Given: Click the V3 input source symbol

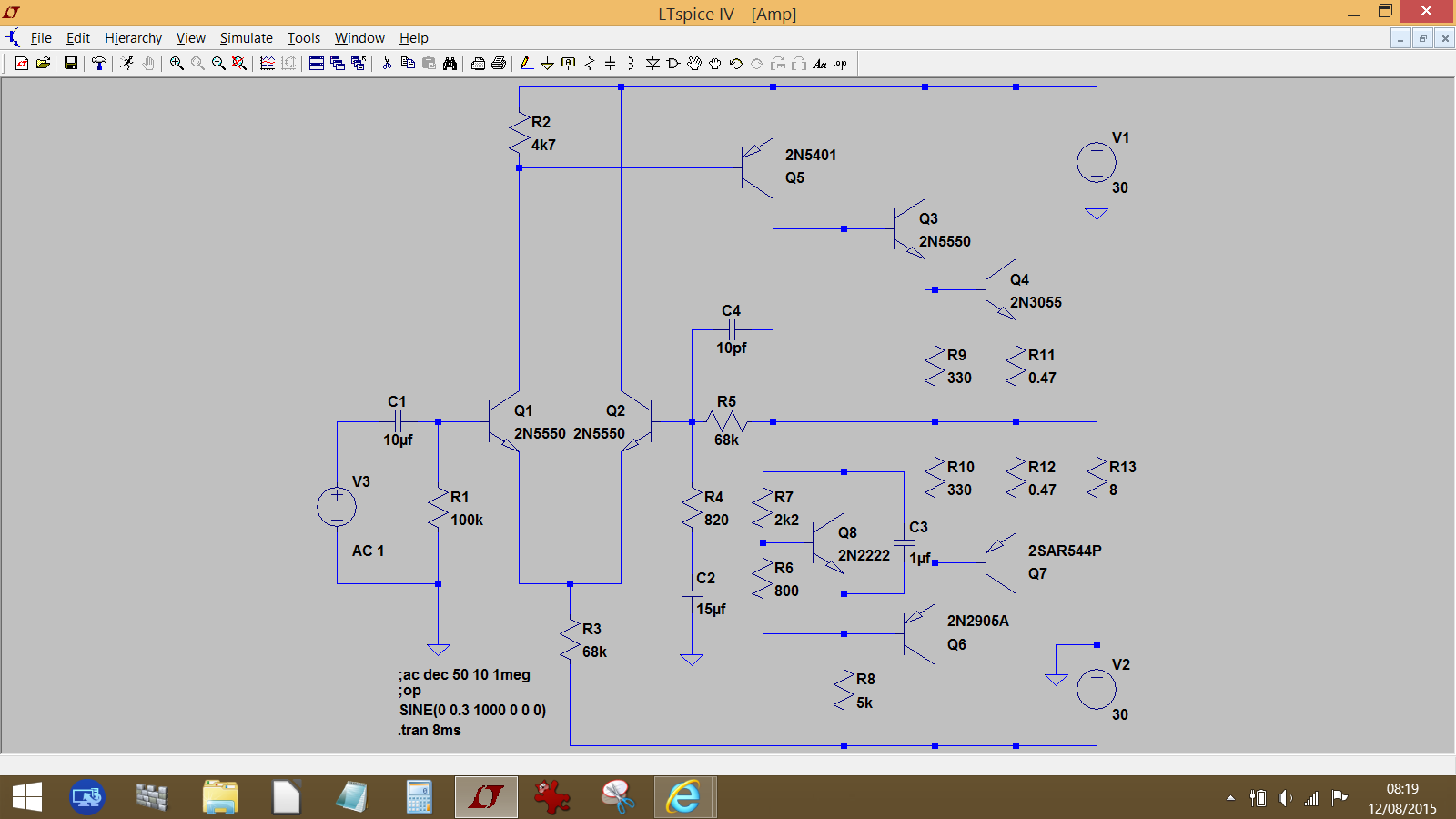Looking at the screenshot, I should [337, 507].
